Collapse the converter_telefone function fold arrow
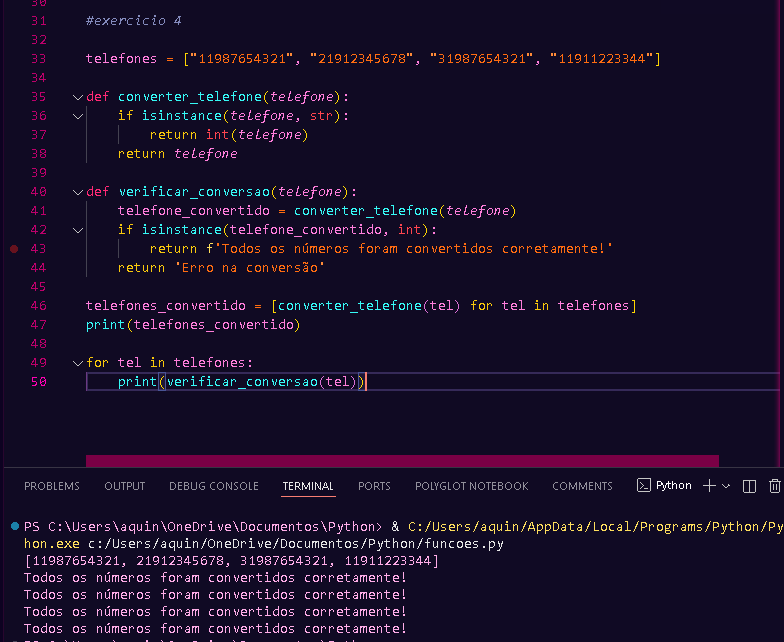This screenshot has height=642, width=784. tap(78, 97)
